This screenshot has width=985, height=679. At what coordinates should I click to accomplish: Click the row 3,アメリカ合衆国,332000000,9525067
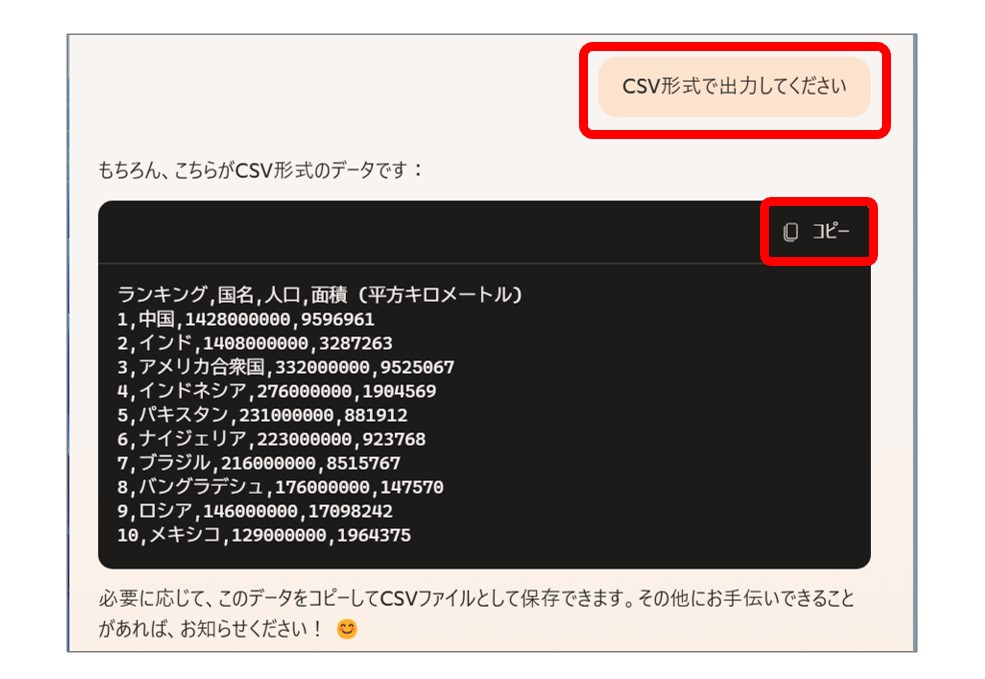pyautogui.click(x=286, y=367)
